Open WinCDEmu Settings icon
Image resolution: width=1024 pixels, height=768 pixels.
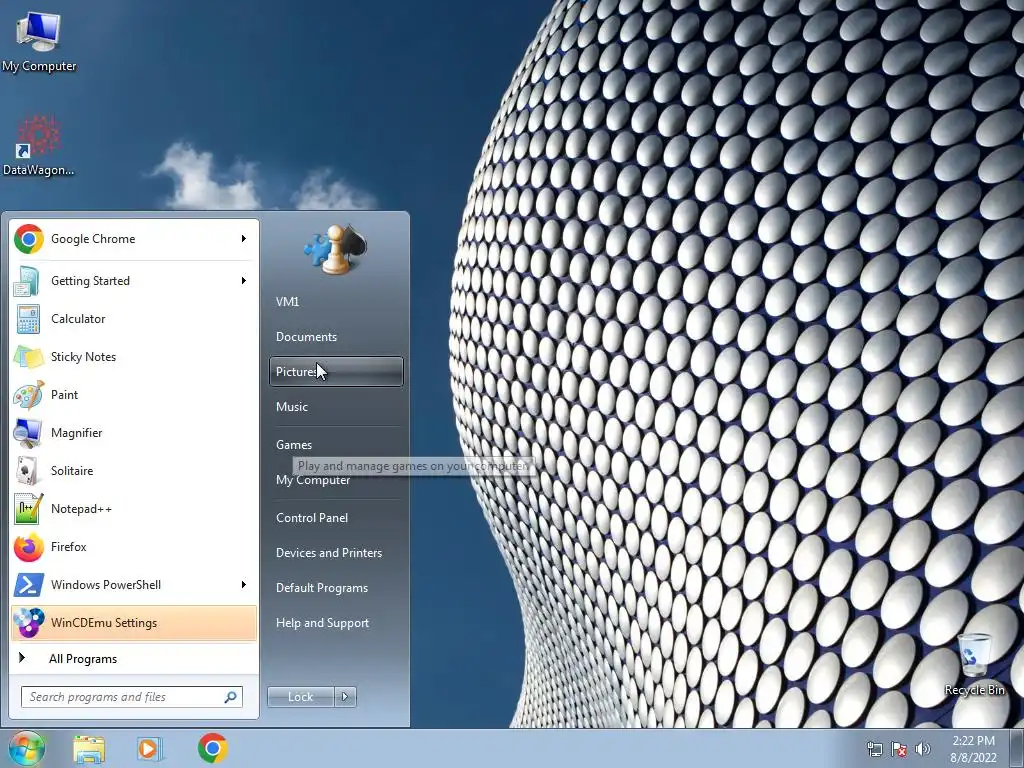[x=28, y=622]
